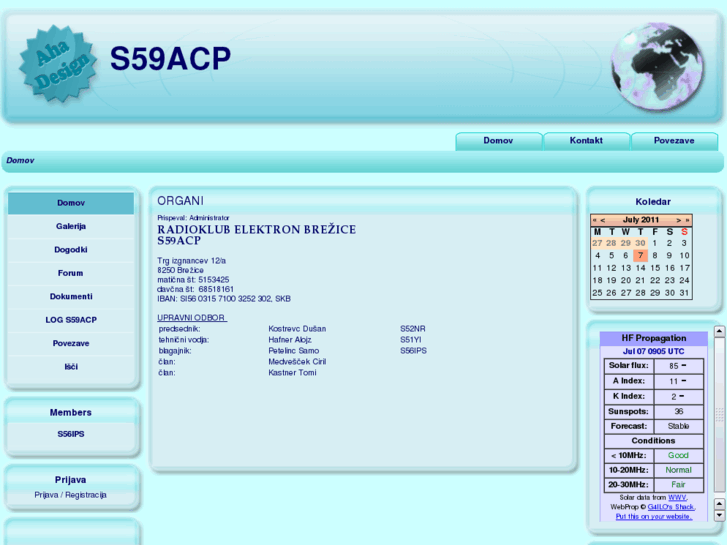
Task: Open LOG S59ACP in sidebar
Action: pyautogui.click(x=70, y=320)
